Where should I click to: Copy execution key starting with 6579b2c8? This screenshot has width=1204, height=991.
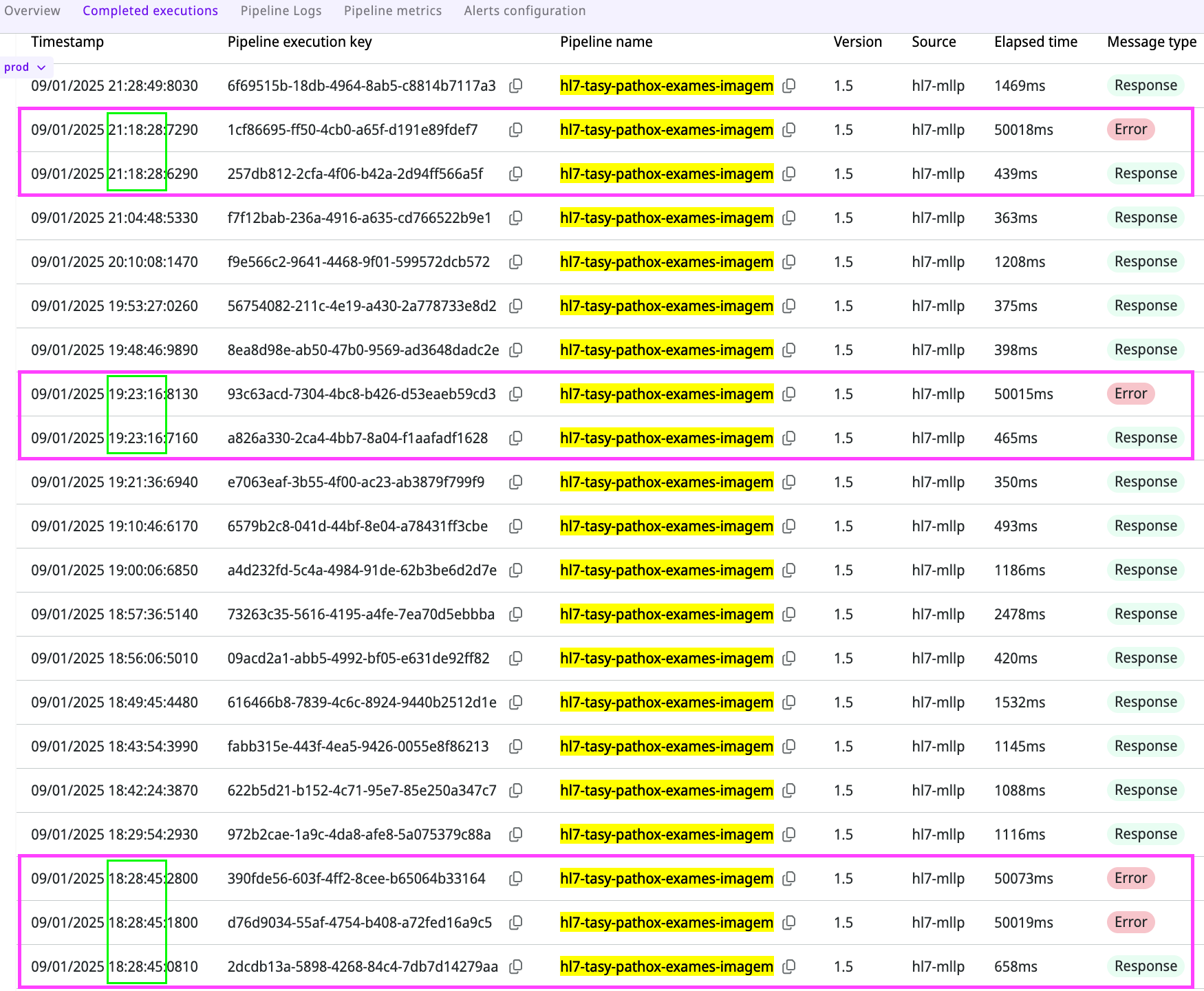(x=515, y=526)
